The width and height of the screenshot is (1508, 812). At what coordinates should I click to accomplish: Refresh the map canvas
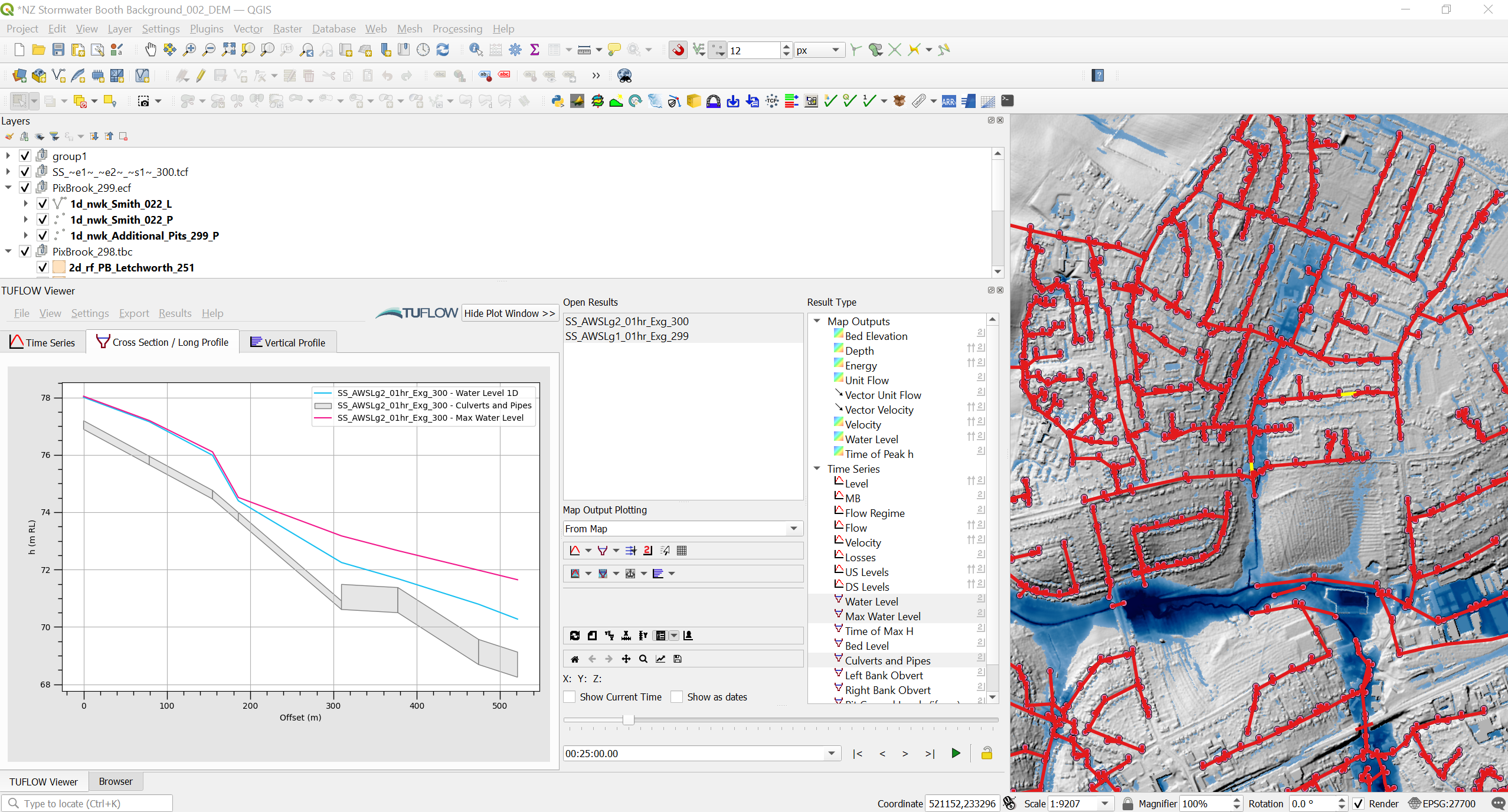point(443,50)
